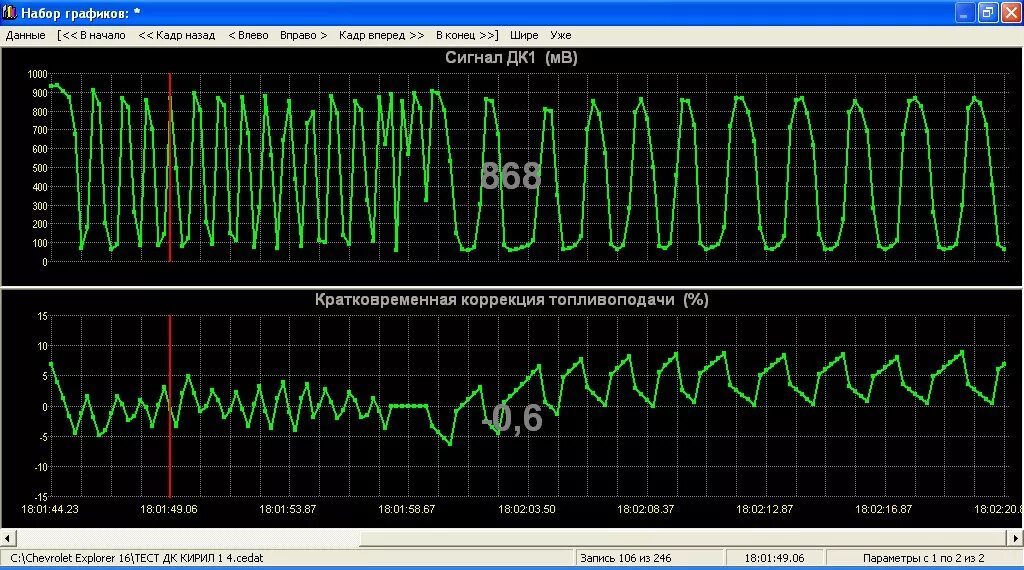
Task: Shift graph left with Влево
Action: (248, 35)
